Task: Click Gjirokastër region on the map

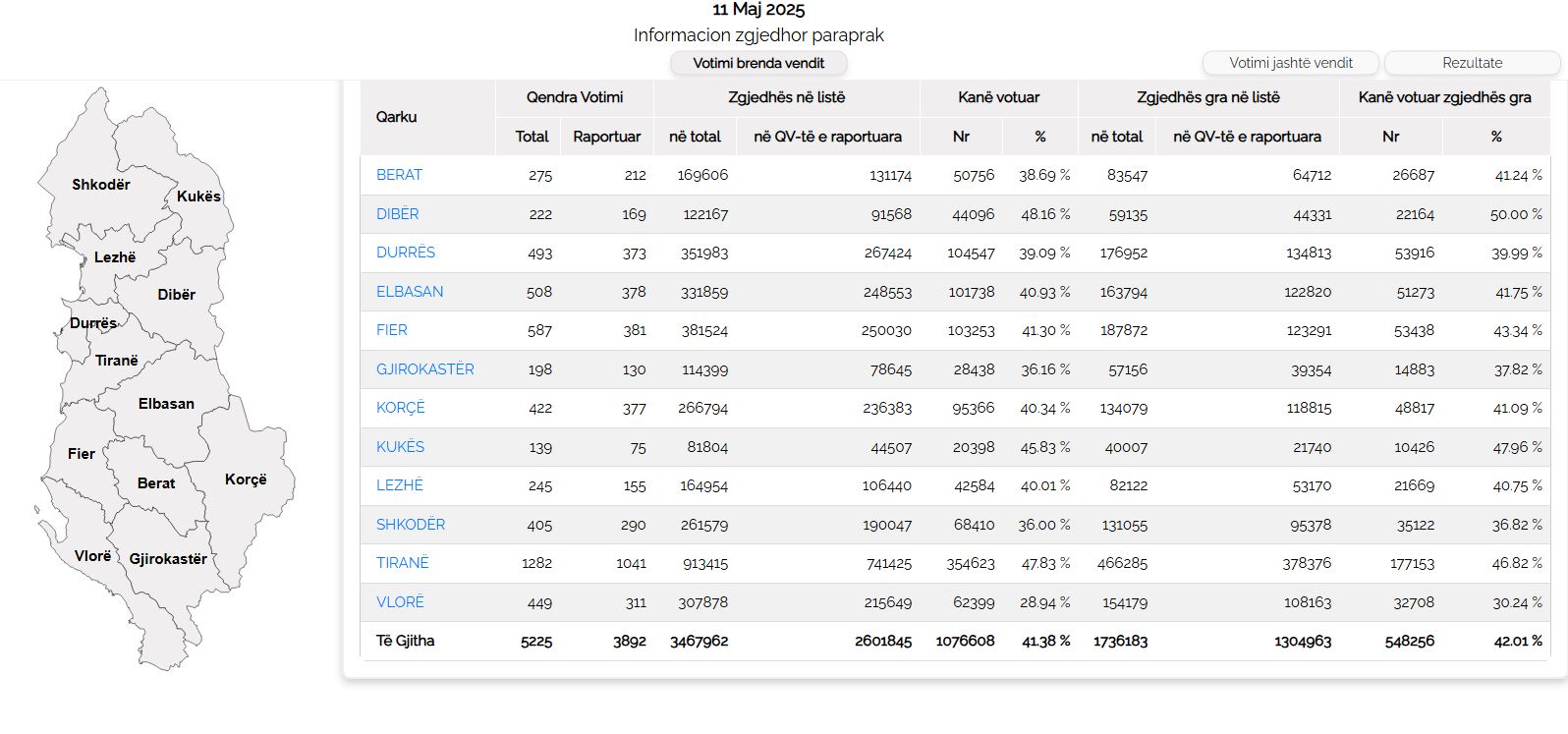Action: (168, 559)
